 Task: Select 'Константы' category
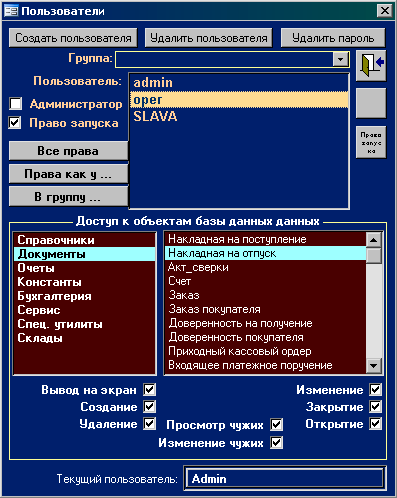click(84, 282)
